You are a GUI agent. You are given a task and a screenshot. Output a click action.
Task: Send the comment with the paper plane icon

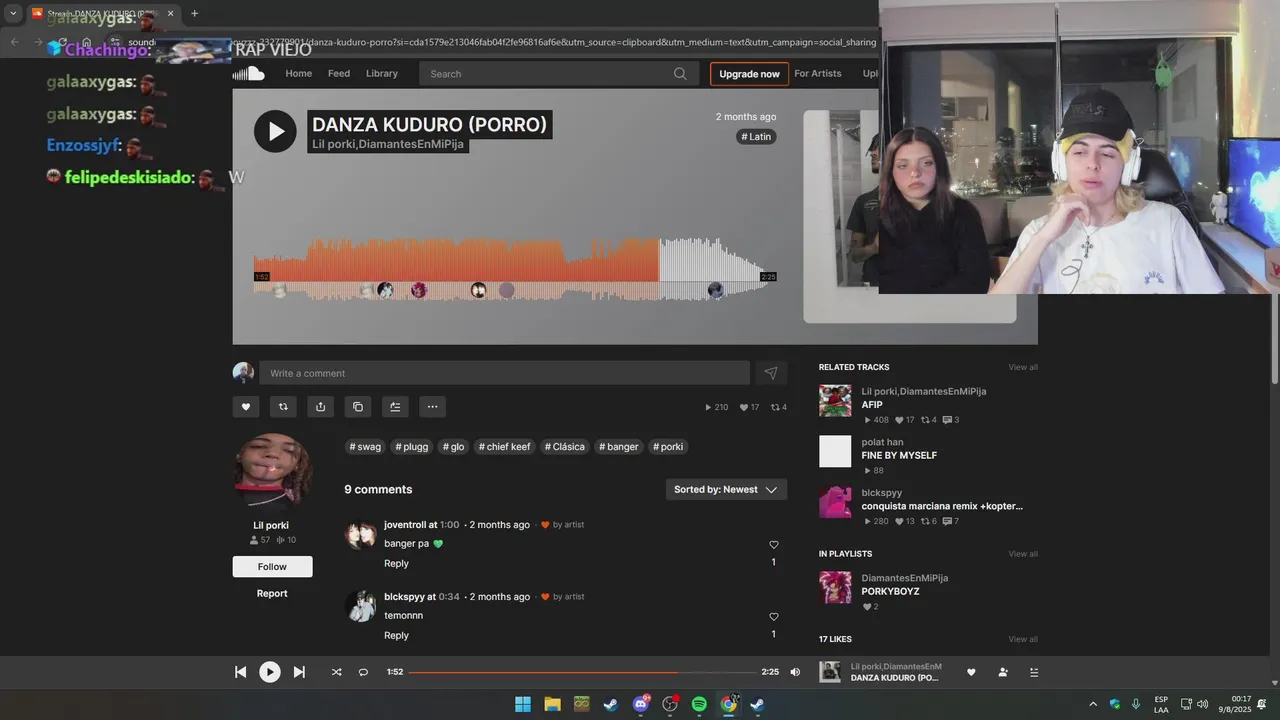coord(771,373)
